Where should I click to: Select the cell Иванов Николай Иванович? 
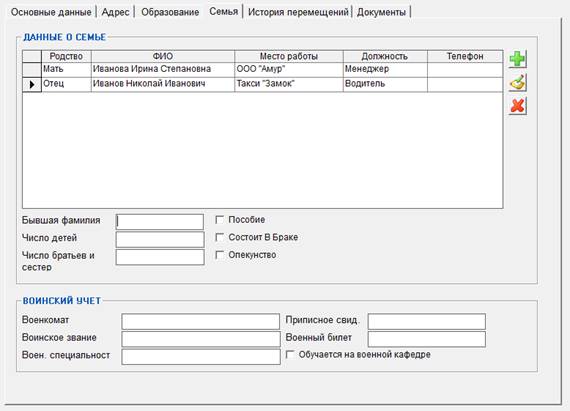pyautogui.click(x=163, y=84)
